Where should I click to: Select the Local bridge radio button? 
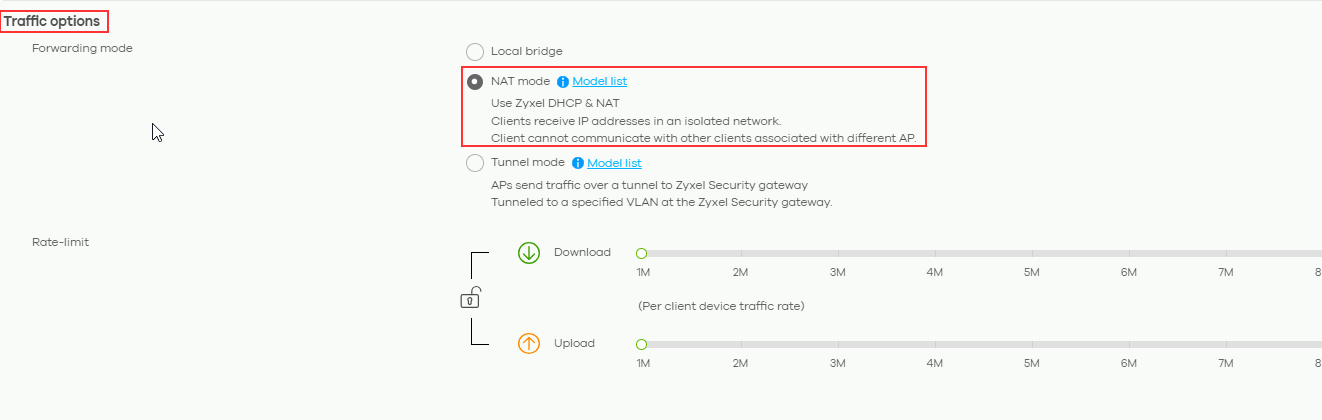click(475, 51)
